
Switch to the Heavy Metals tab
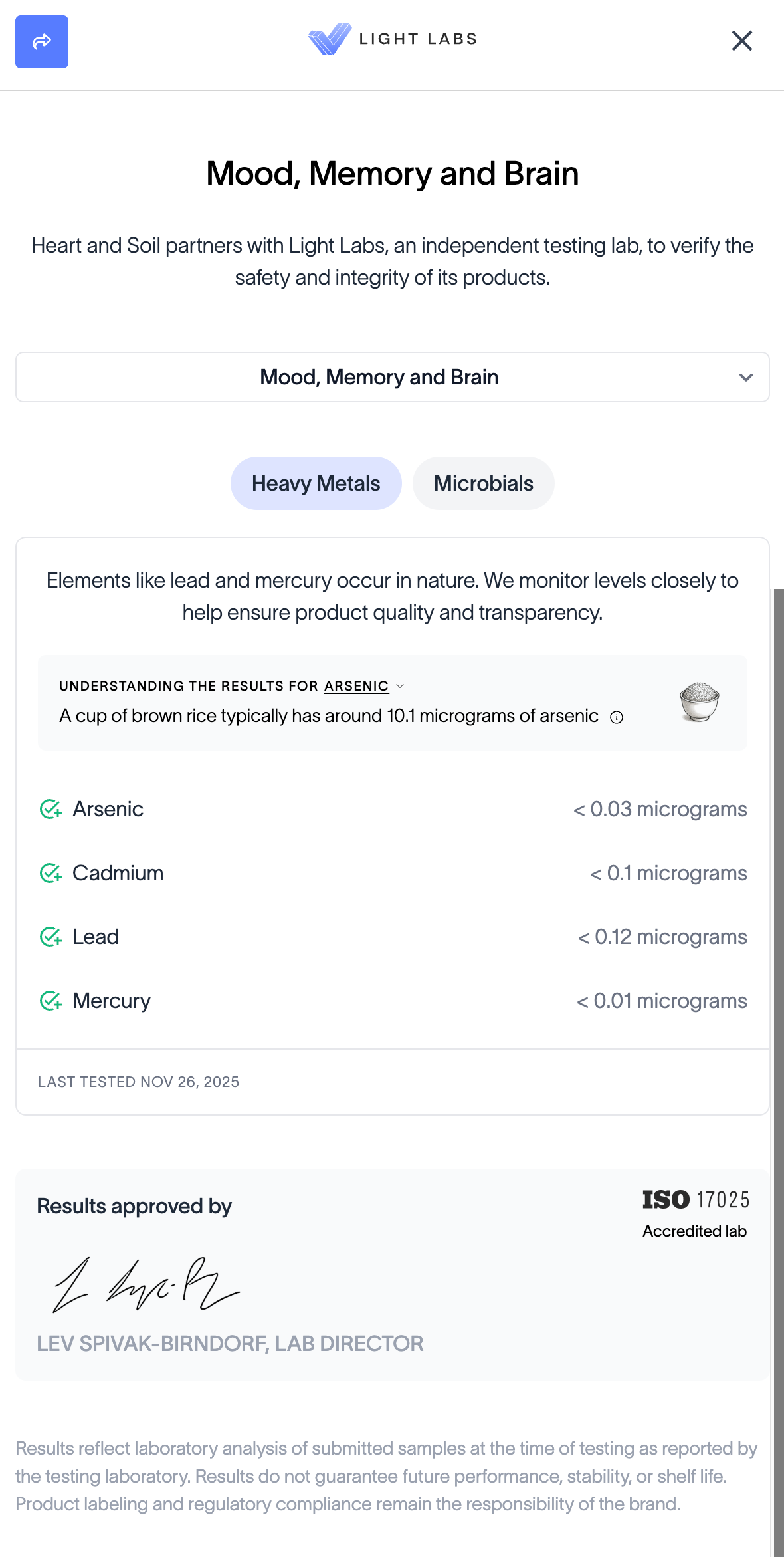coord(316,483)
